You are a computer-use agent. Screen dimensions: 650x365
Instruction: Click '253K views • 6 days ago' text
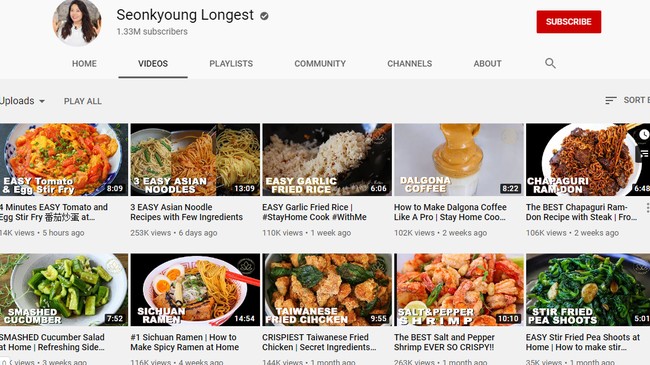(174, 233)
